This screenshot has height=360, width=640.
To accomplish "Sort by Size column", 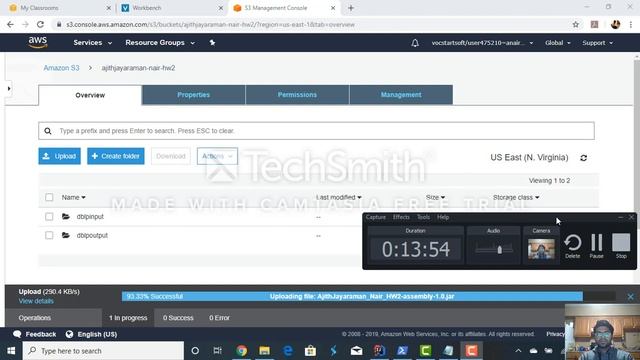I will click(435, 197).
